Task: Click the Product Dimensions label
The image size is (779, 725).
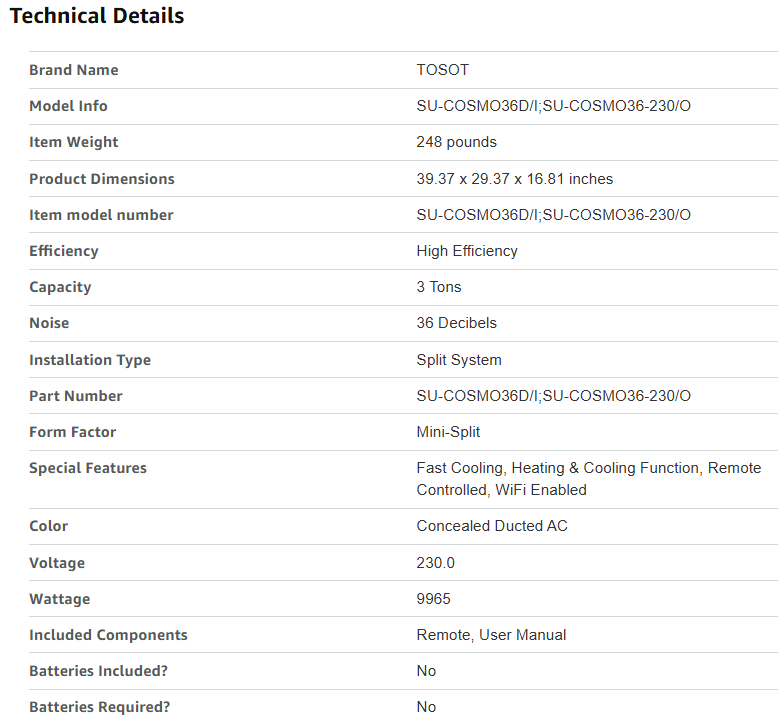Action: (101, 179)
